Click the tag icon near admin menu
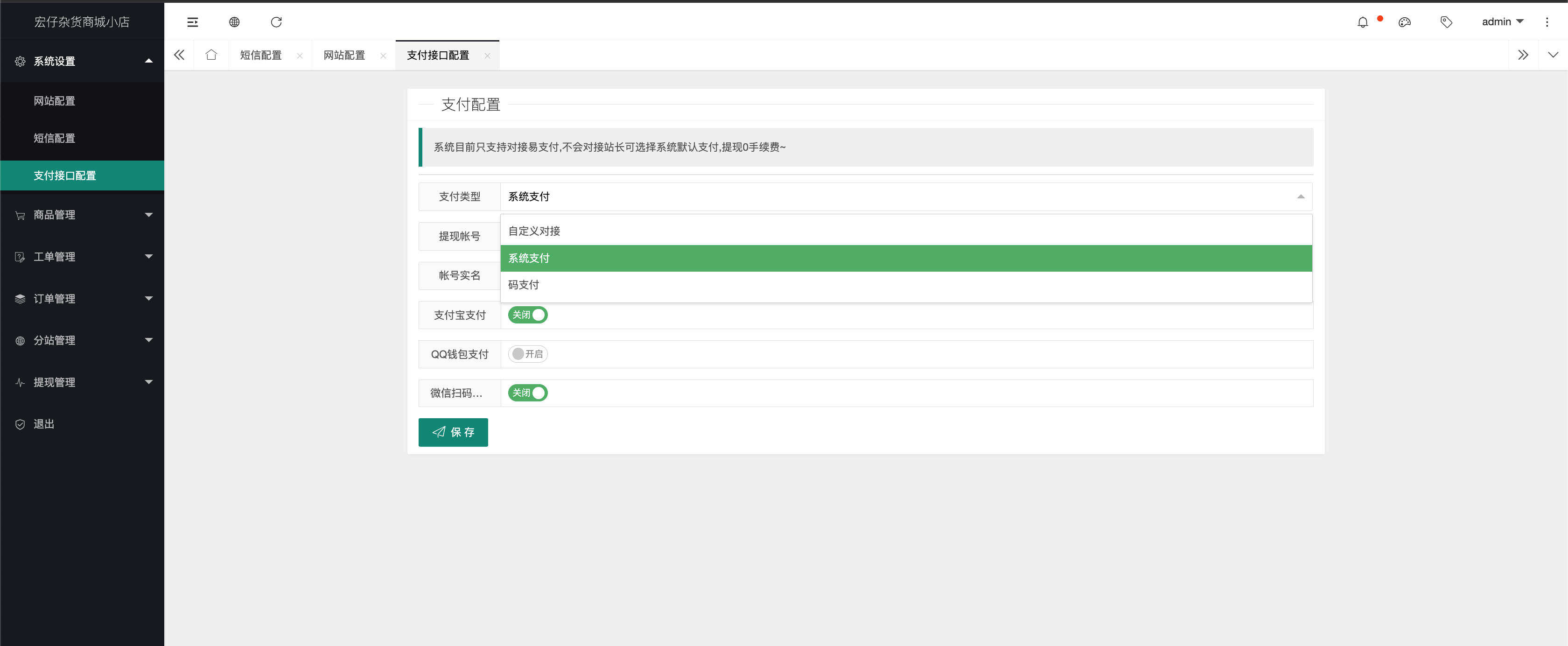This screenshot has width=1568, height=646. [x=1446, y=22]
